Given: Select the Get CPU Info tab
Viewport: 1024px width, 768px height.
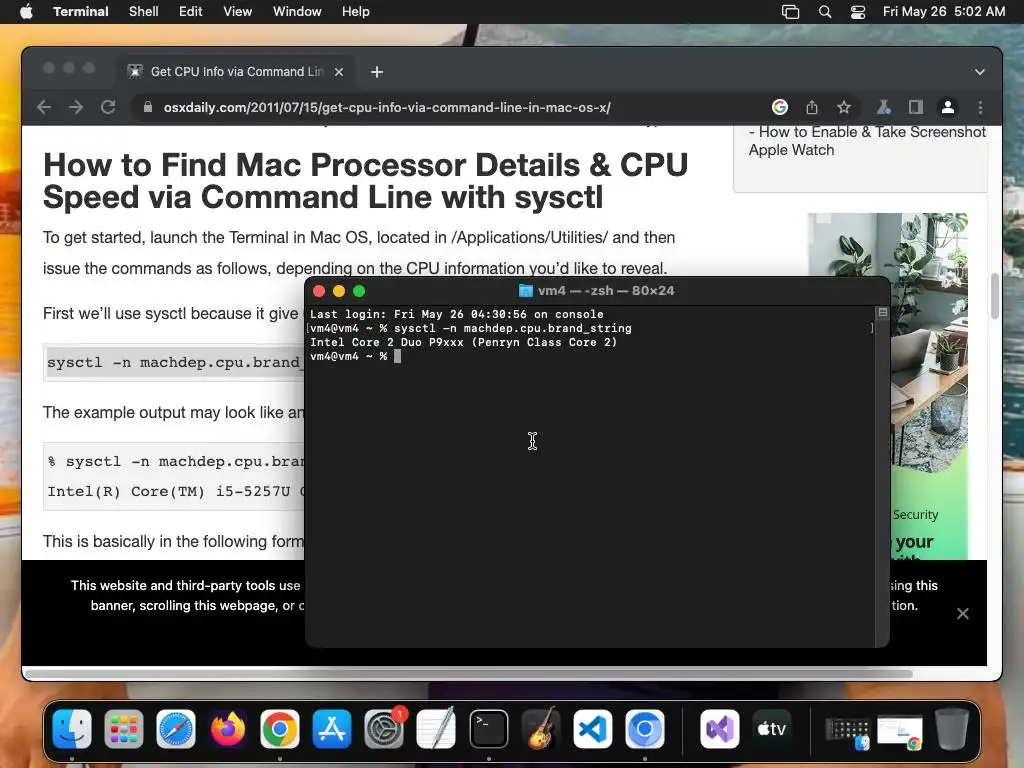Looking at the screenshot, I should pyautogui.click(x=236, y=72).
